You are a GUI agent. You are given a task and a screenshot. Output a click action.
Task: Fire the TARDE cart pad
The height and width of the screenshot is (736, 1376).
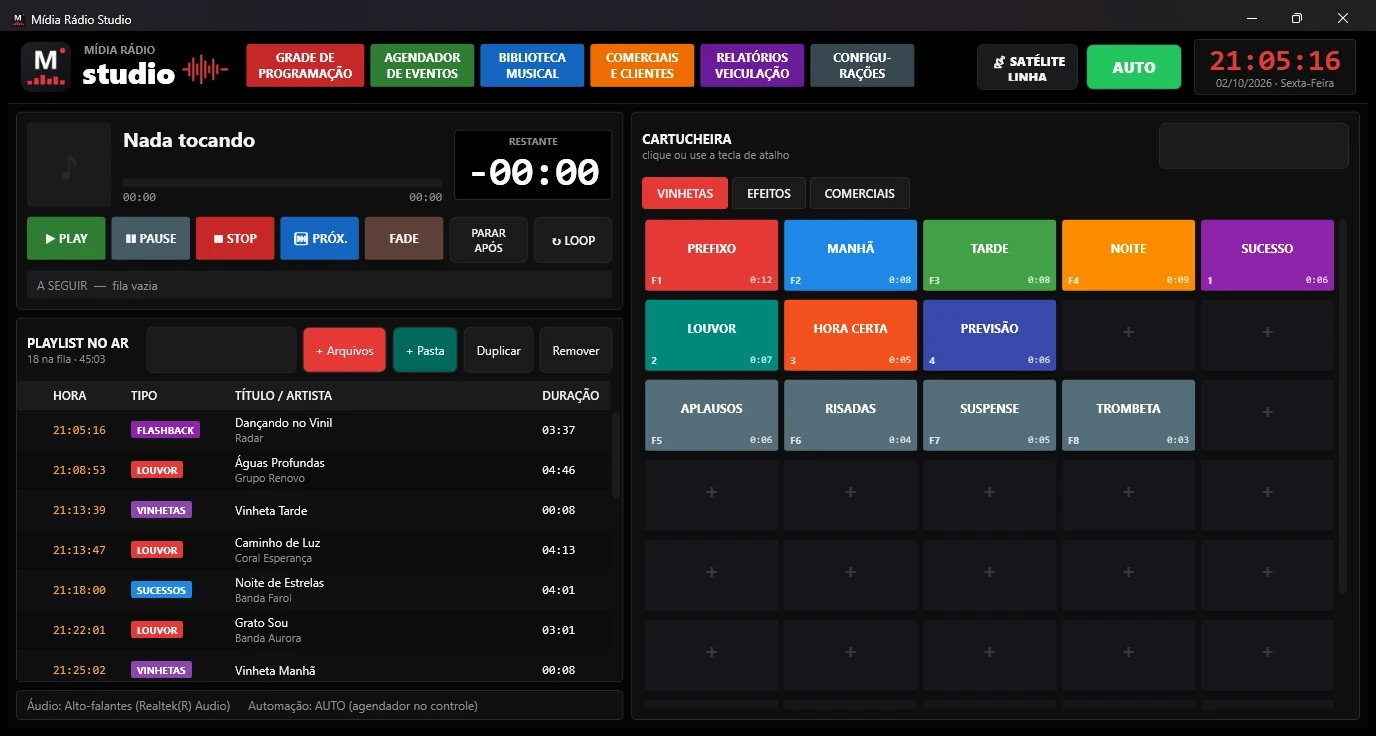[990, 255]
